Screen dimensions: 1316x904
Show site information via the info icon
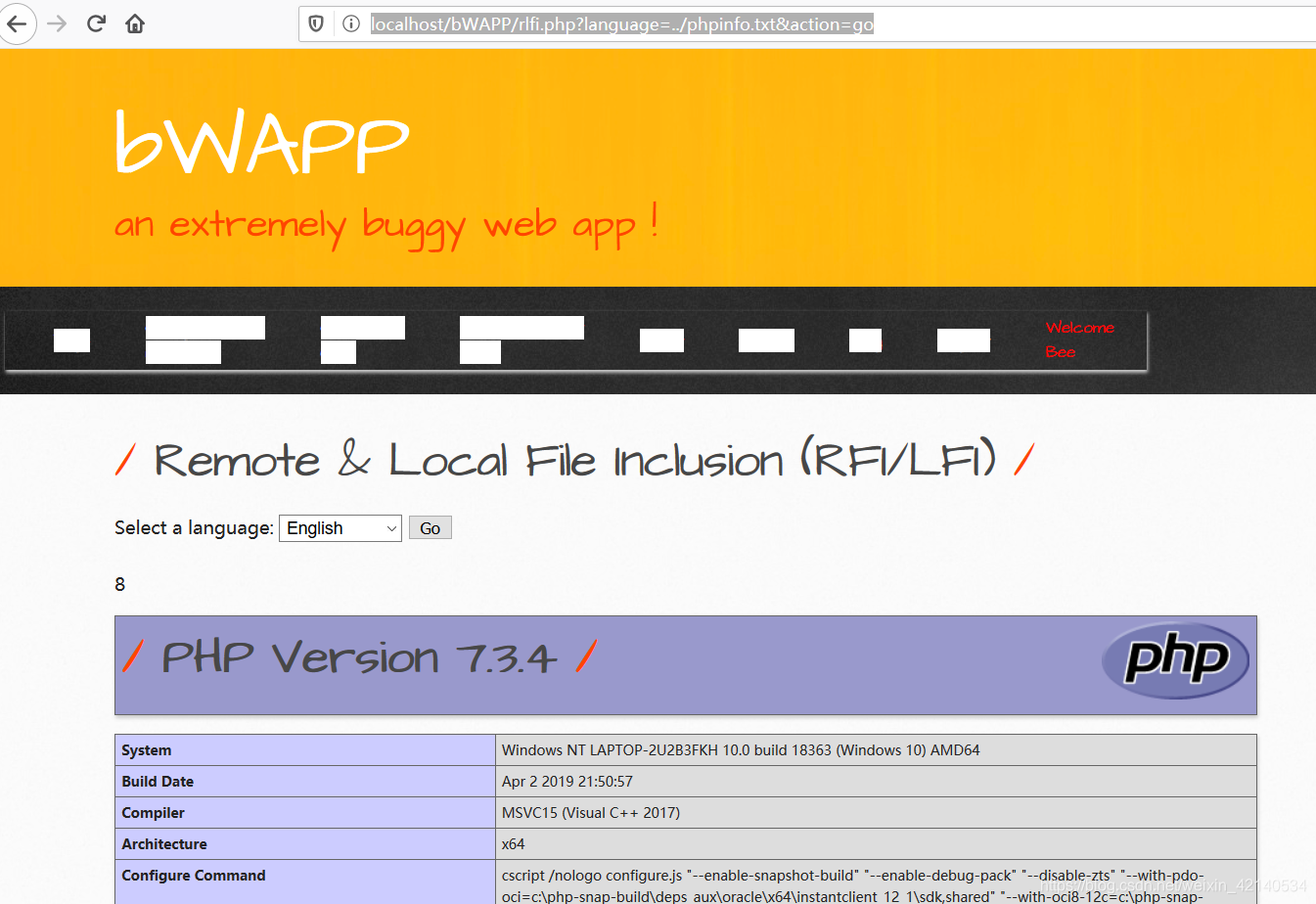pyautogui.click(x=351, y=23)
